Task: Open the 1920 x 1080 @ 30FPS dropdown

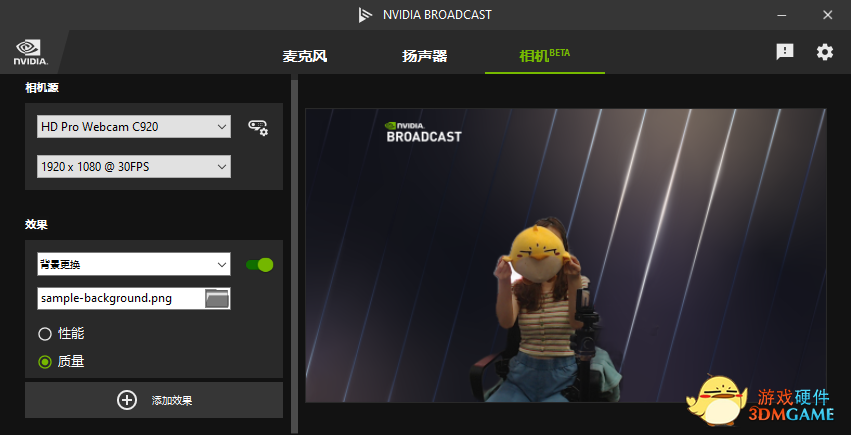Action: (134, 167)
